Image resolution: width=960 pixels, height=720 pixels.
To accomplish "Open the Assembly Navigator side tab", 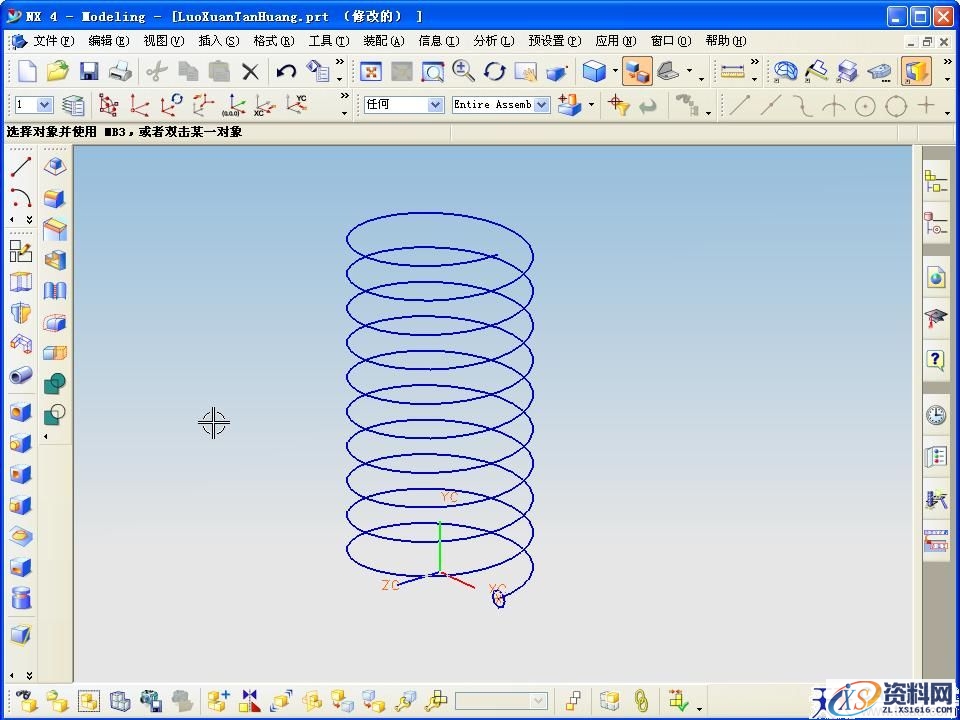I will [936, 181].
